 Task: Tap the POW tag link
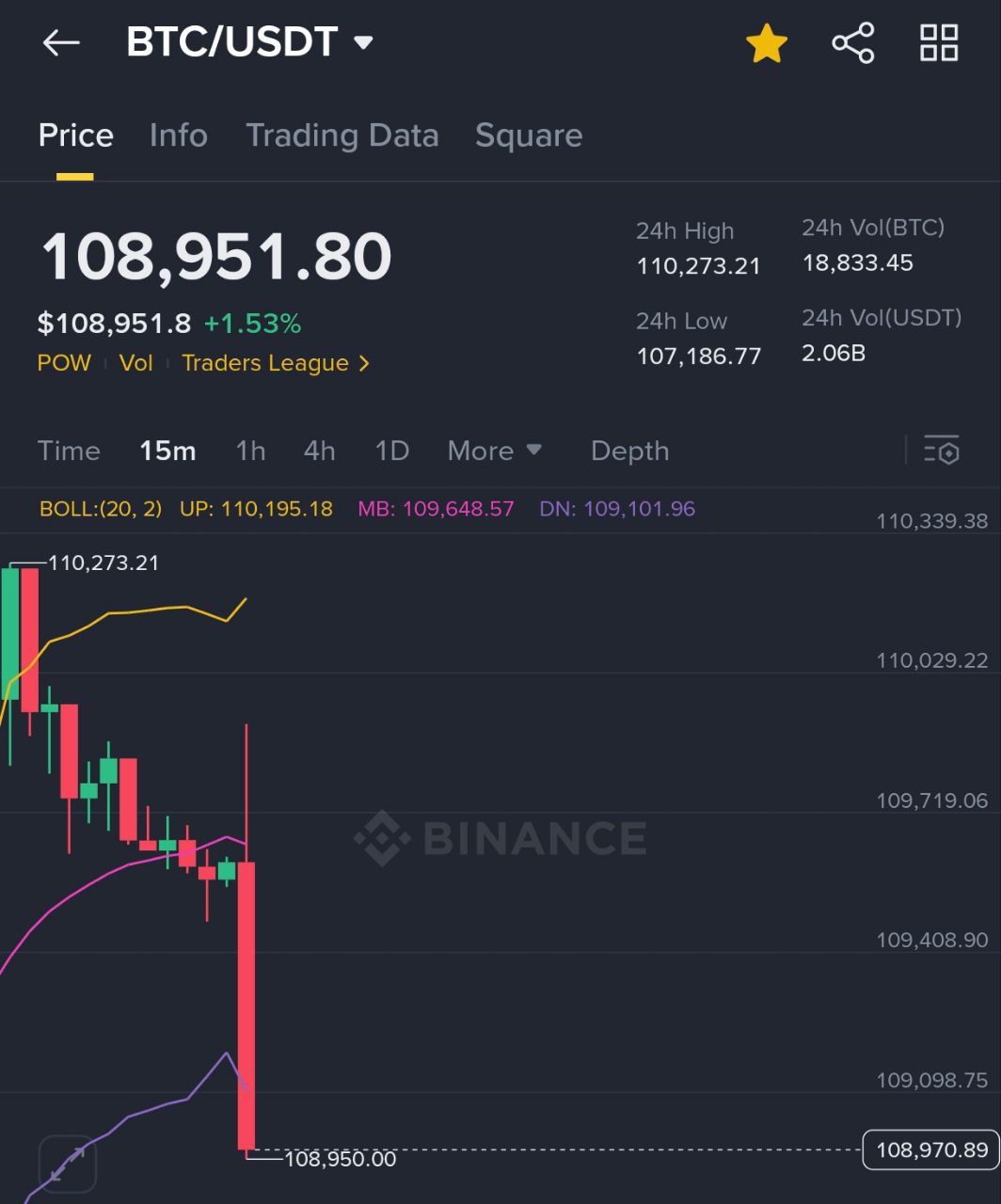point(64,363)
